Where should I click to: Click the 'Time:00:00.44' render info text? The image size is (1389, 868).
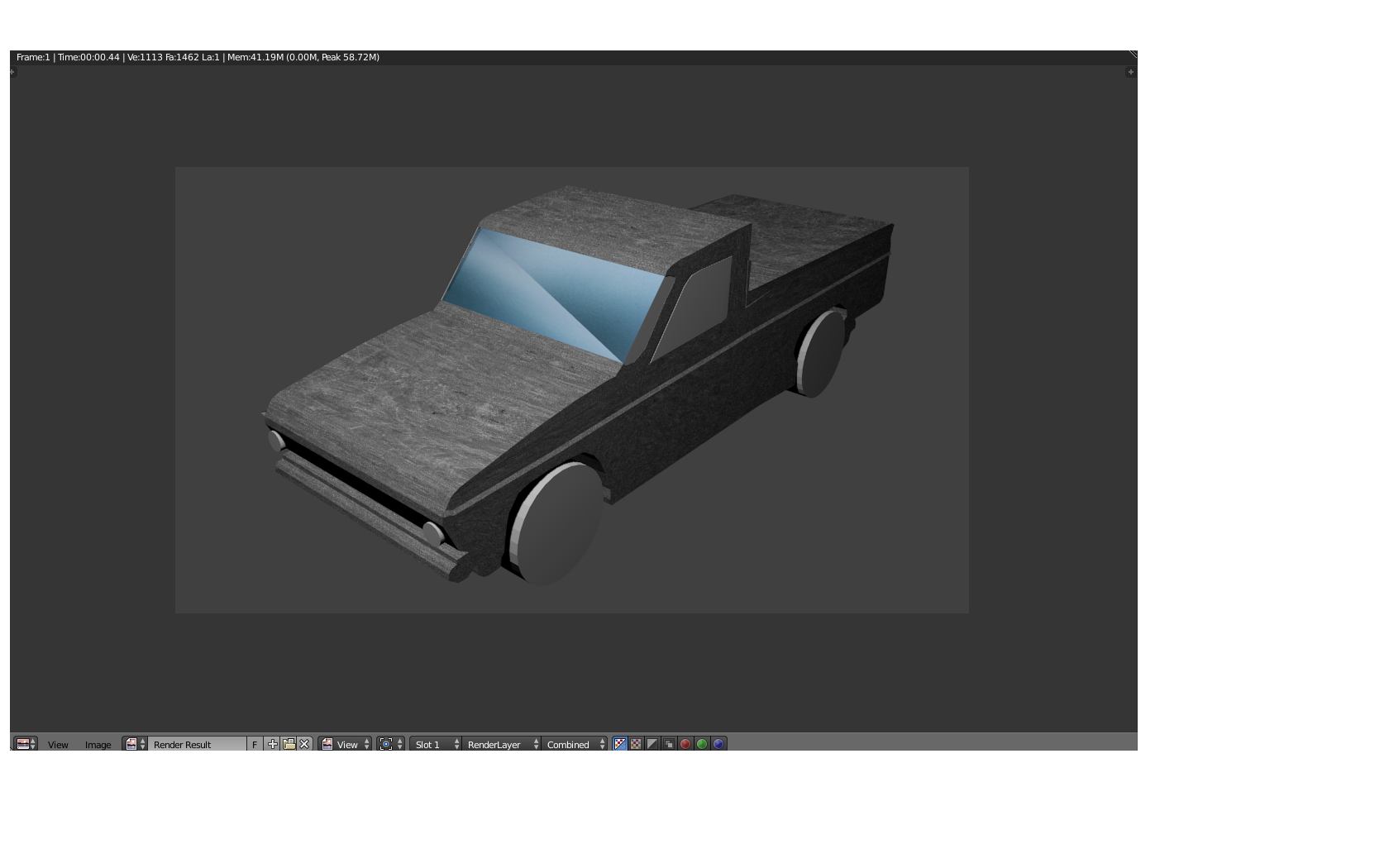(88, 57)
